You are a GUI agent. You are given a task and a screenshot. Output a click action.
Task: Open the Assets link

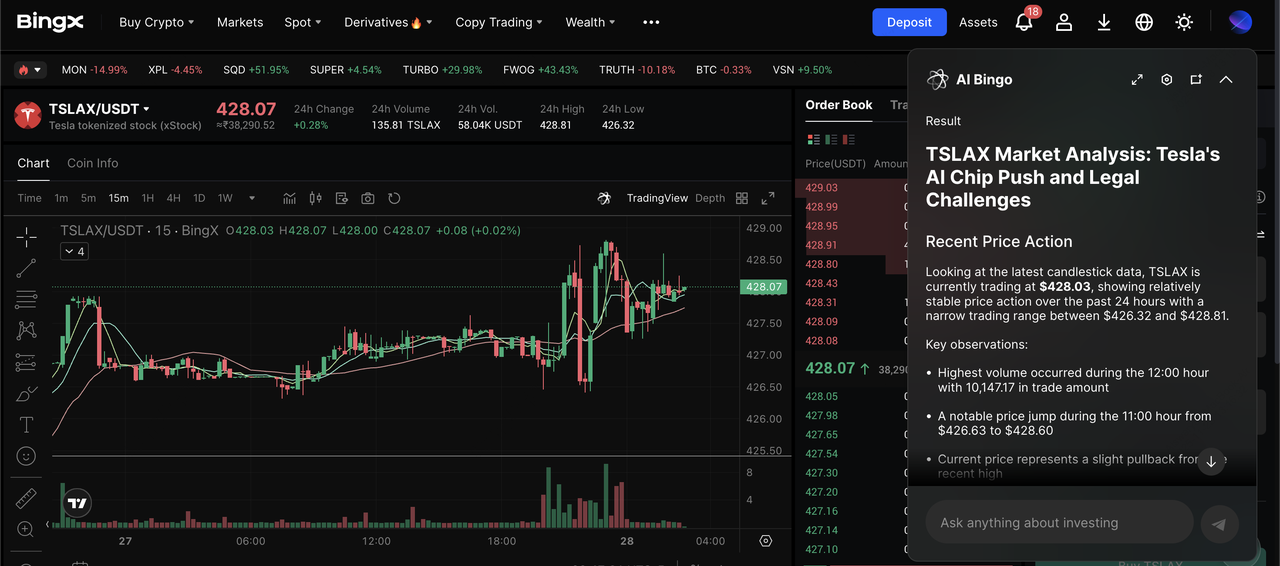click(978, 22)
